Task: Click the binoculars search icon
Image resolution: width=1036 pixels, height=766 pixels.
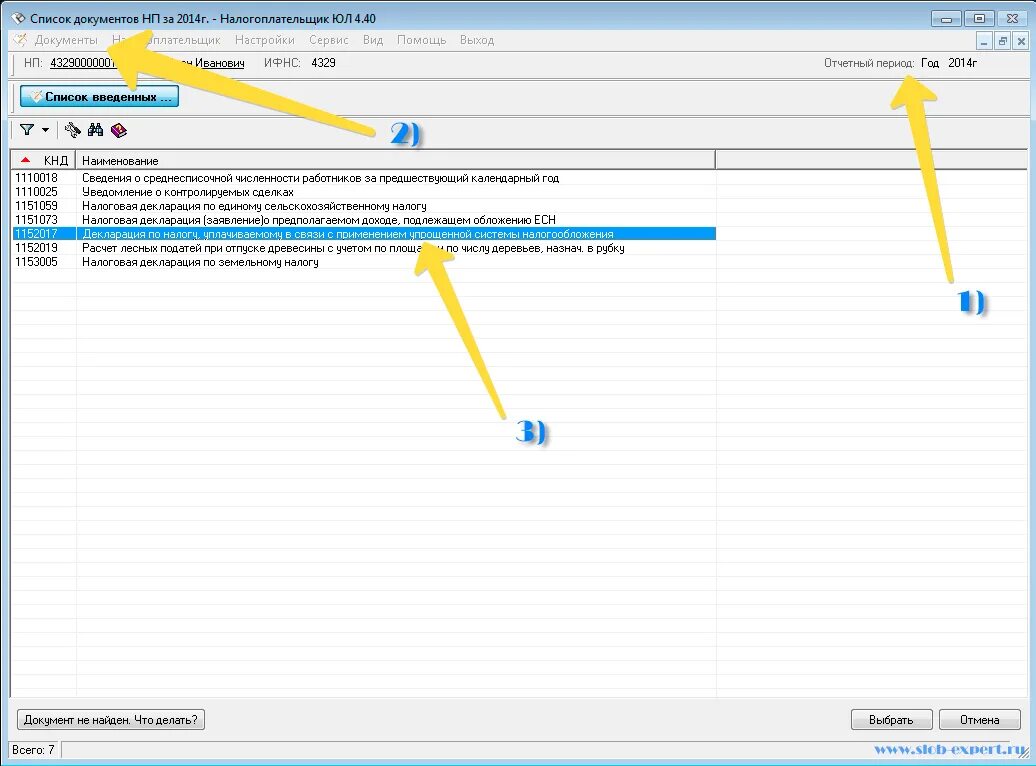Action: pyautogui.click(x=95, y=130)
